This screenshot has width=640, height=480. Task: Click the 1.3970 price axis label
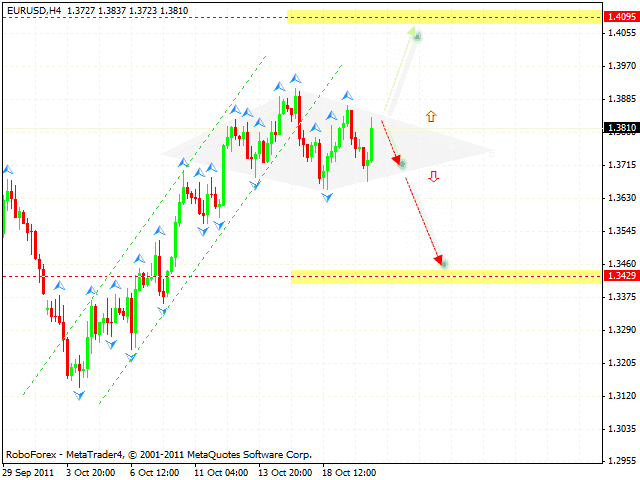[622, 66]
